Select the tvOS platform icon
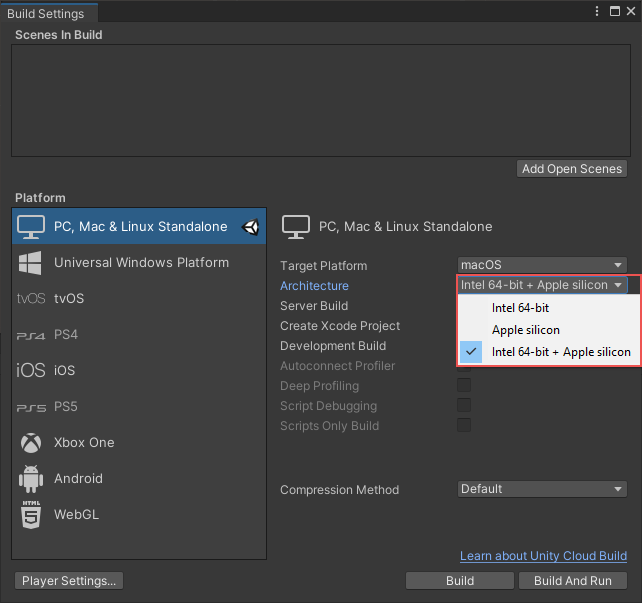The height and width of the screenshot is (603, 642). [31, 299]
